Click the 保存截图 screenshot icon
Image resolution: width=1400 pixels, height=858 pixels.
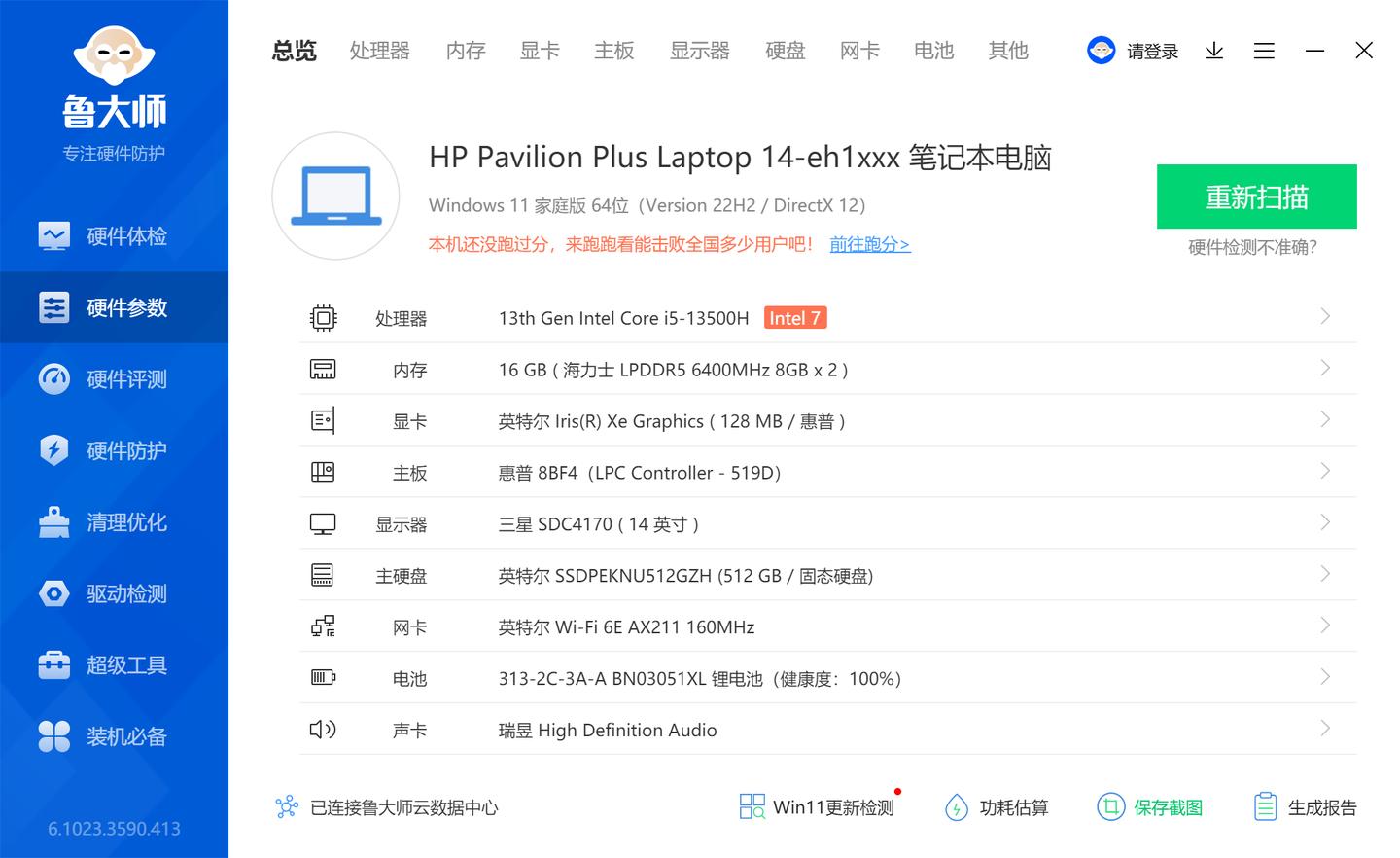coord(1150,806)
